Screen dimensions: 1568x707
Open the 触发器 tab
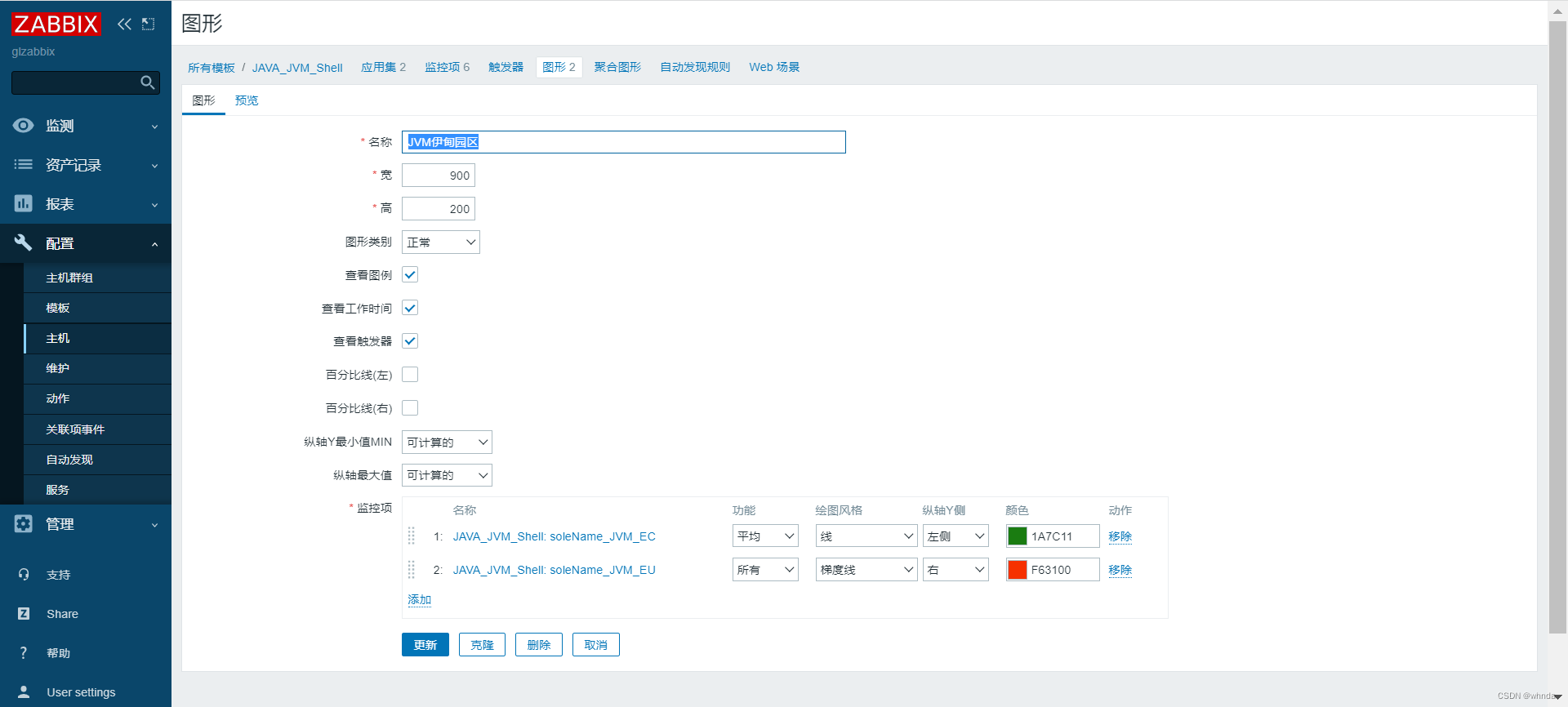pos(506,67)
